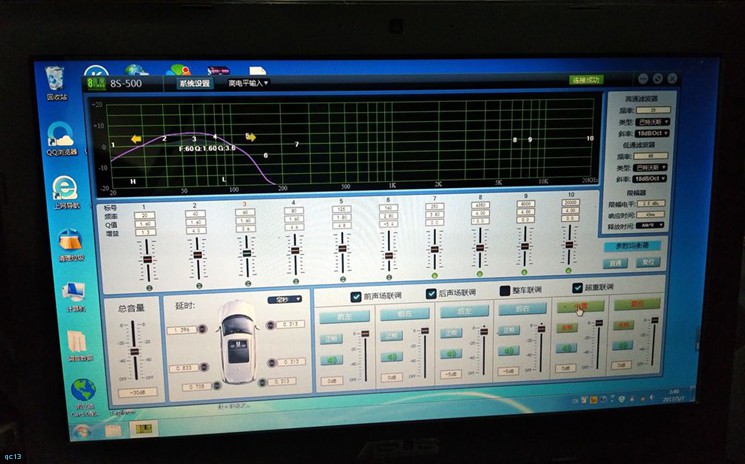The width and height of the screenshot is (745, 464).
Task: Click the 1.396 delay value field
Action: 182,330
